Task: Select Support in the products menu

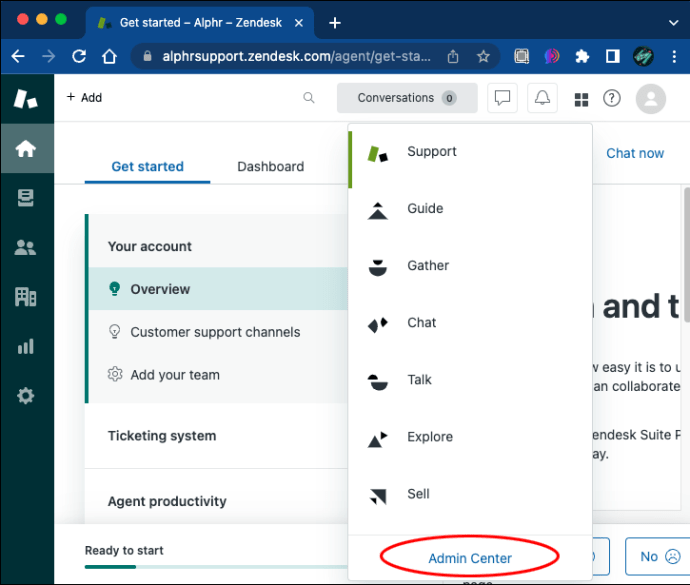Action: click(x=470, y=152)
